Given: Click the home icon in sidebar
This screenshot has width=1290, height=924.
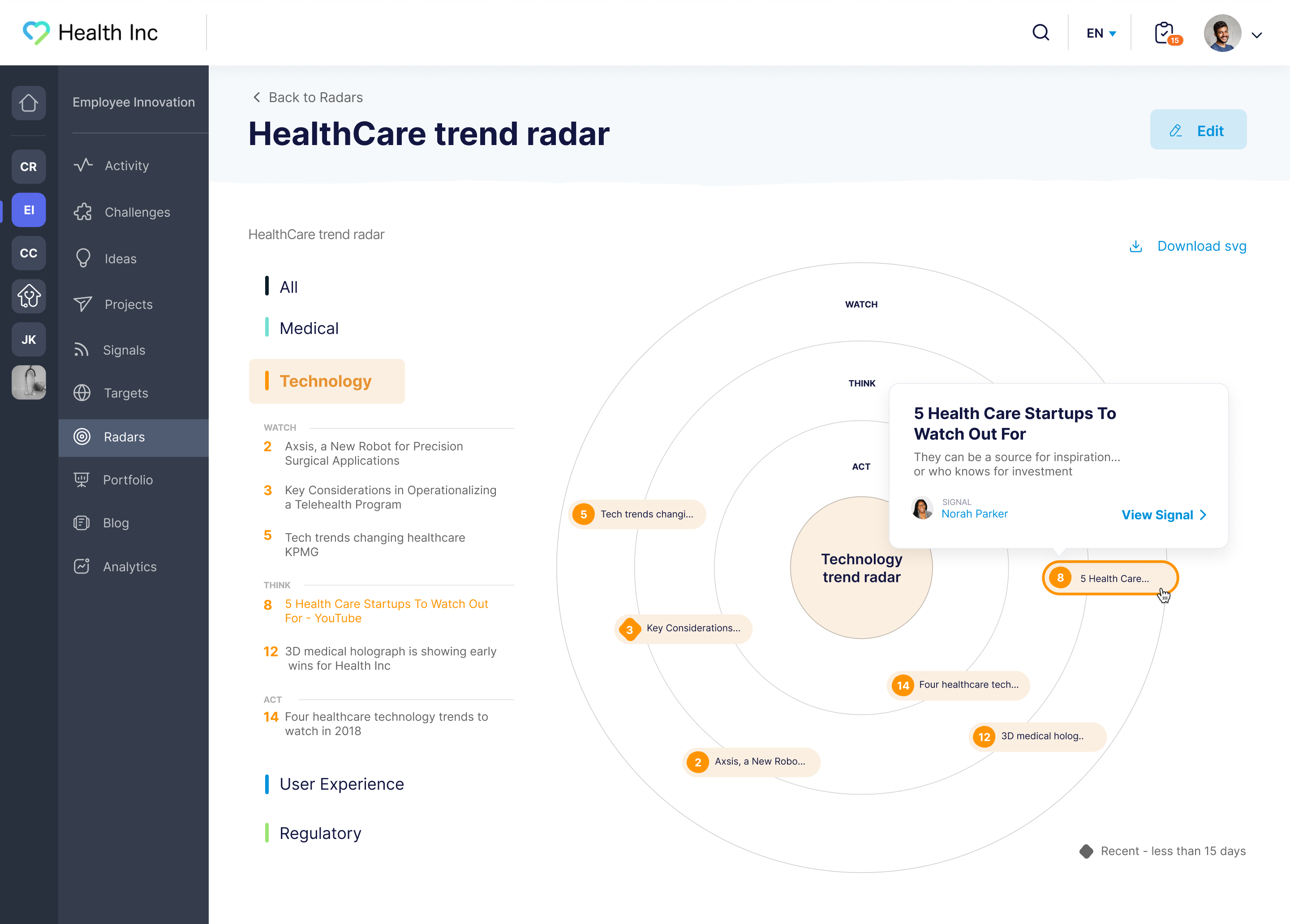Looking at the screenshot, I should pyautogui.click(x=28, y=103).
